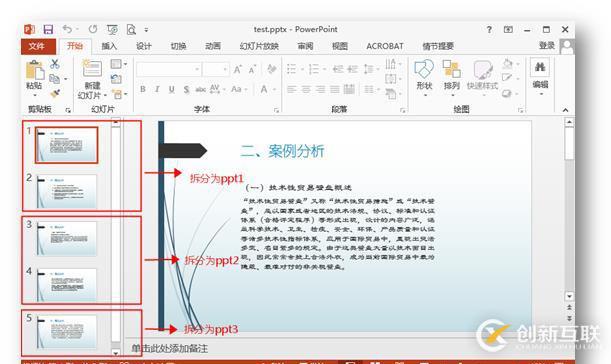Click the Cut scissors icon

click(x=55, y=64)
